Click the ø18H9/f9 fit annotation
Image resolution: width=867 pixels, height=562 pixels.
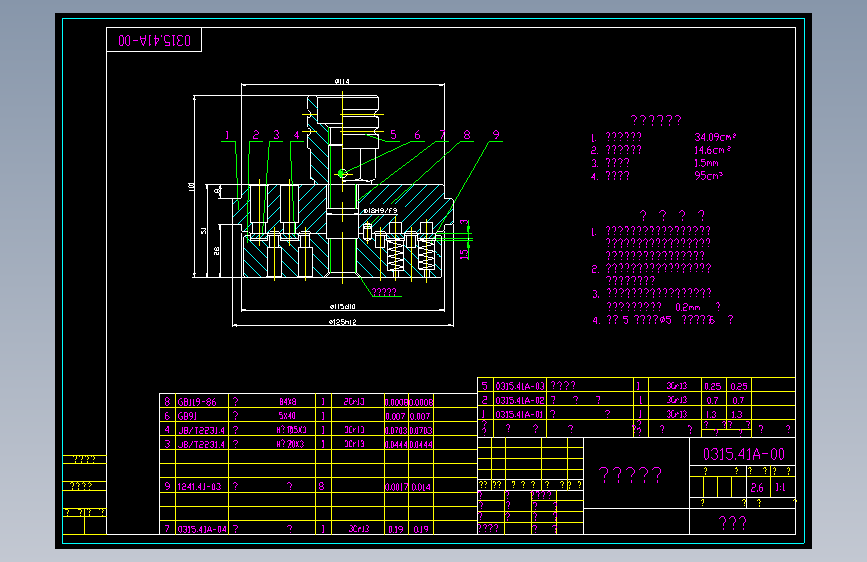coord(380,211)
